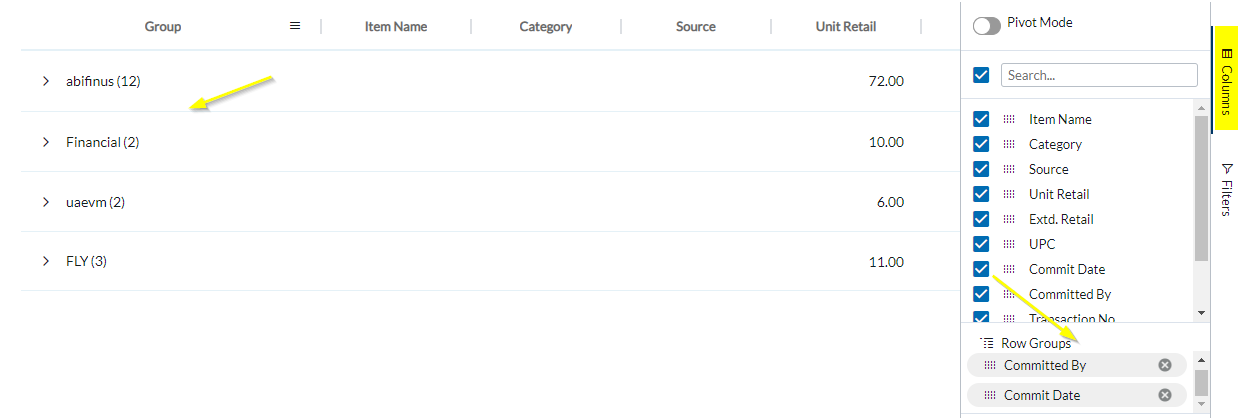Uncheck the Extd. Retail column checkbox

(x=981, y=219)
